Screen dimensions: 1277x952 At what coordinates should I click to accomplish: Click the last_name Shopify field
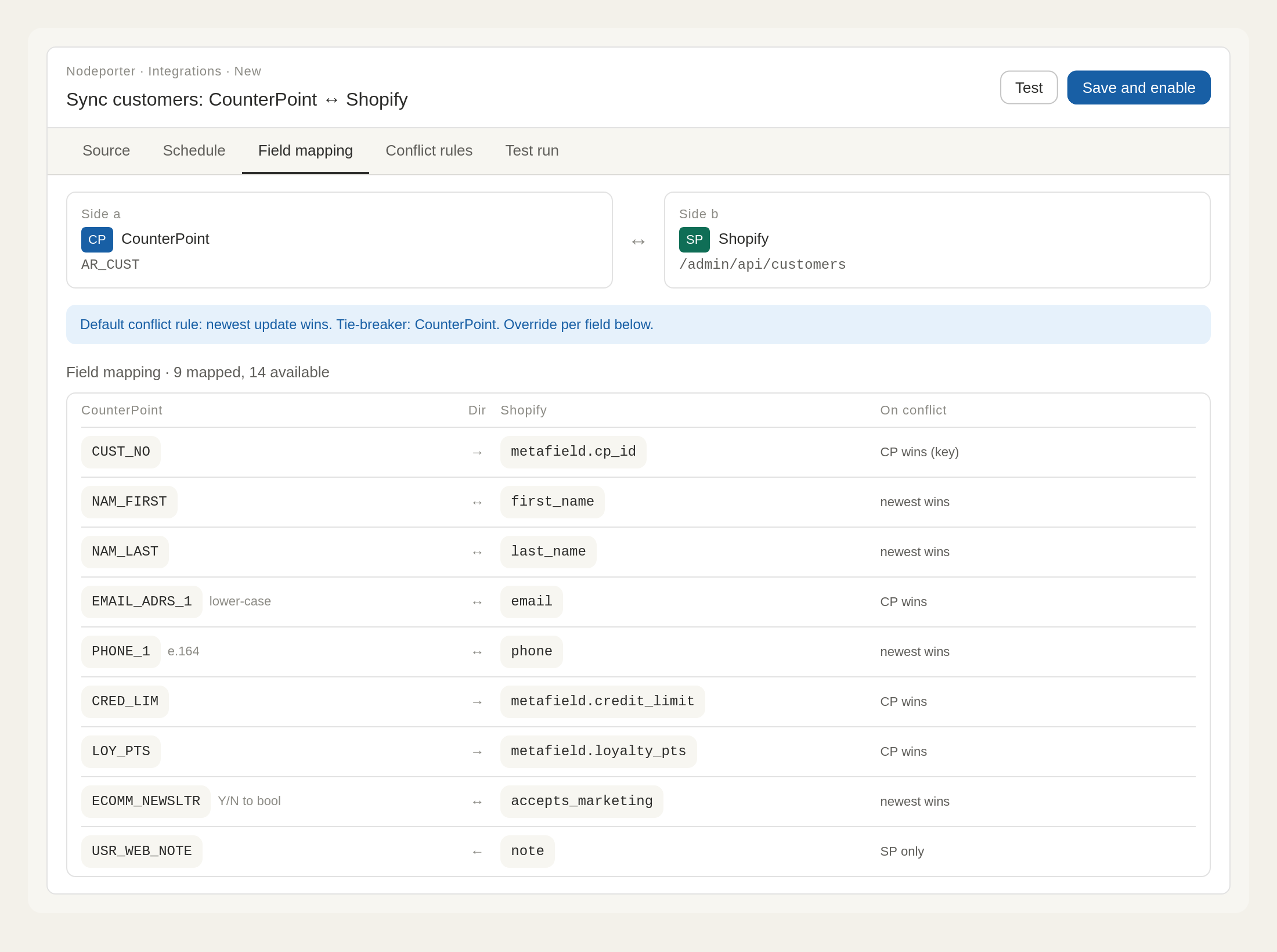click(549, 551)
